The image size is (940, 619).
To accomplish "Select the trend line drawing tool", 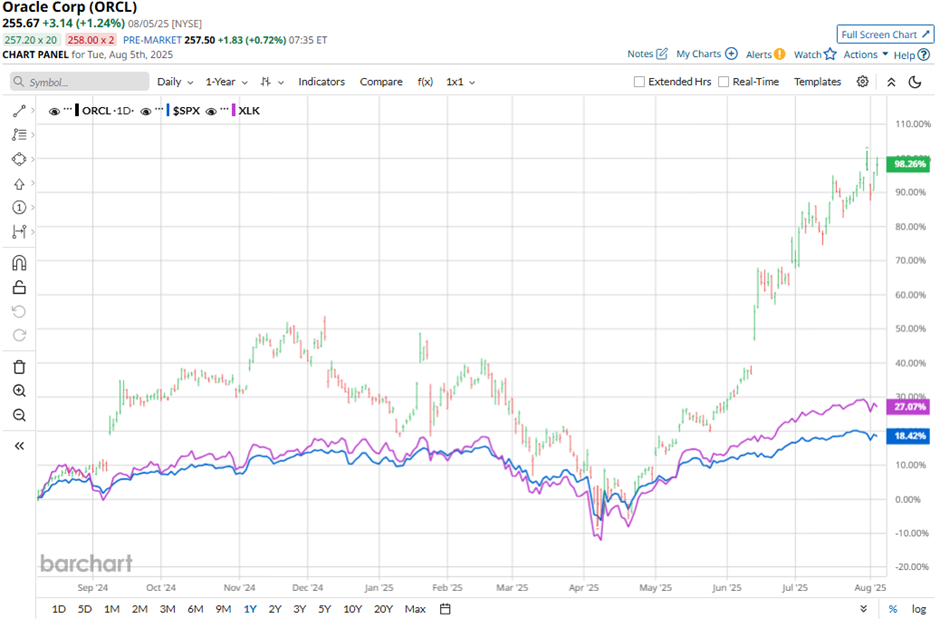I will pyautogui.click(x=19, y=111).
